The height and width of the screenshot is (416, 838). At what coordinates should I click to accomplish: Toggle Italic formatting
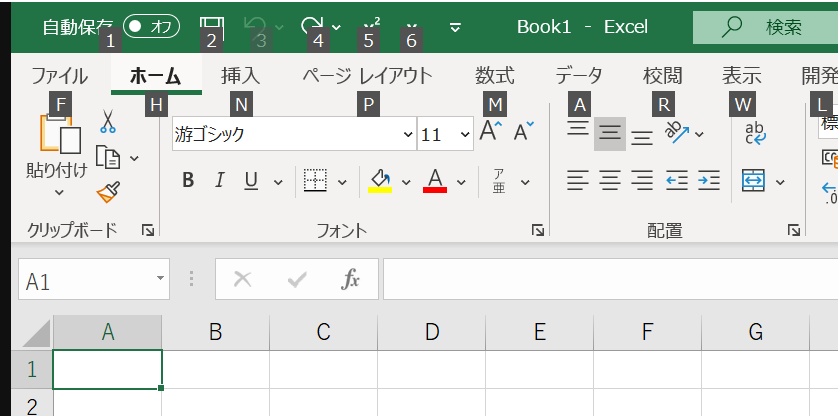tap(219, 181)
